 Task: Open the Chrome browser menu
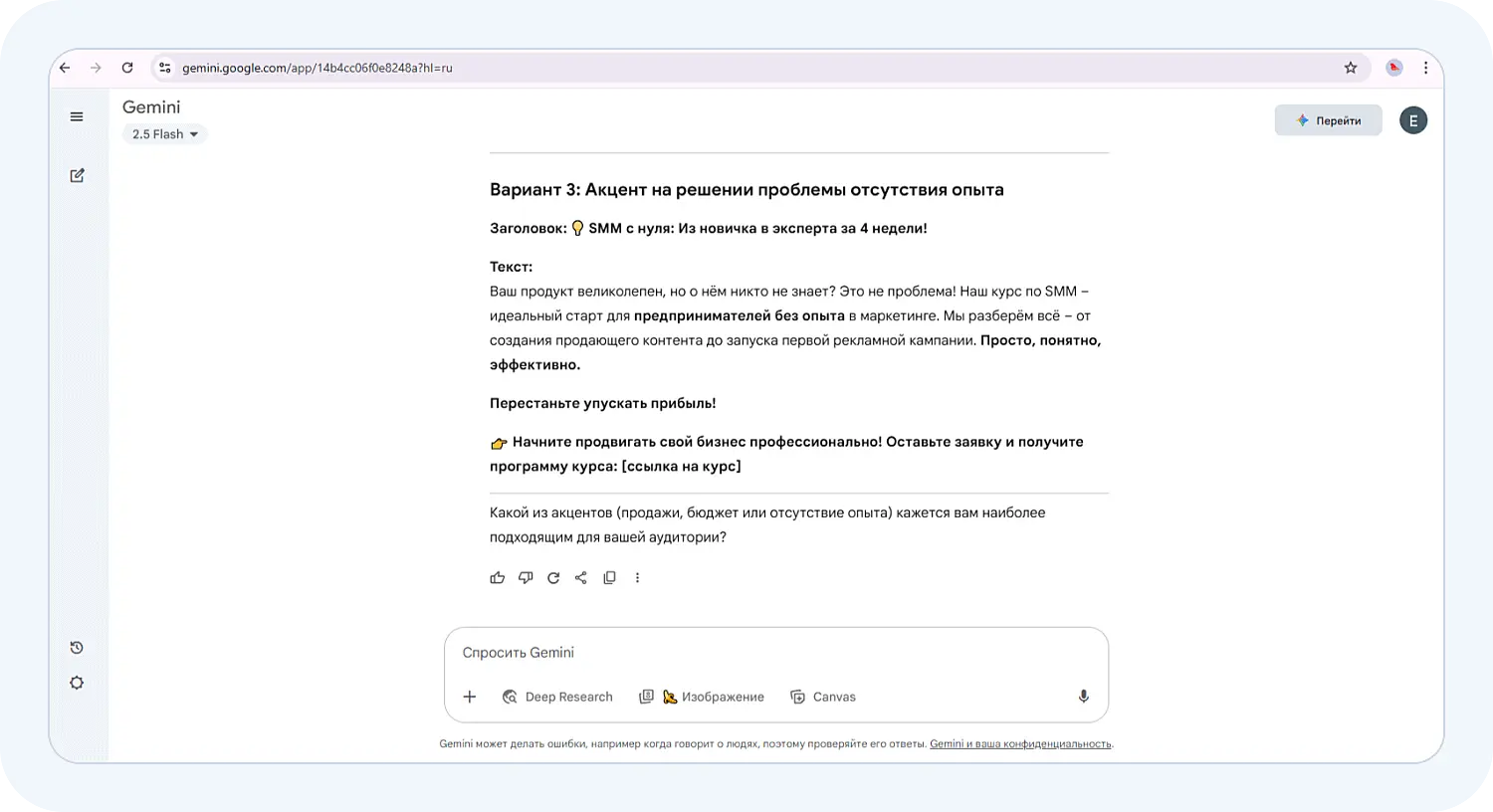coord(1426,68)
